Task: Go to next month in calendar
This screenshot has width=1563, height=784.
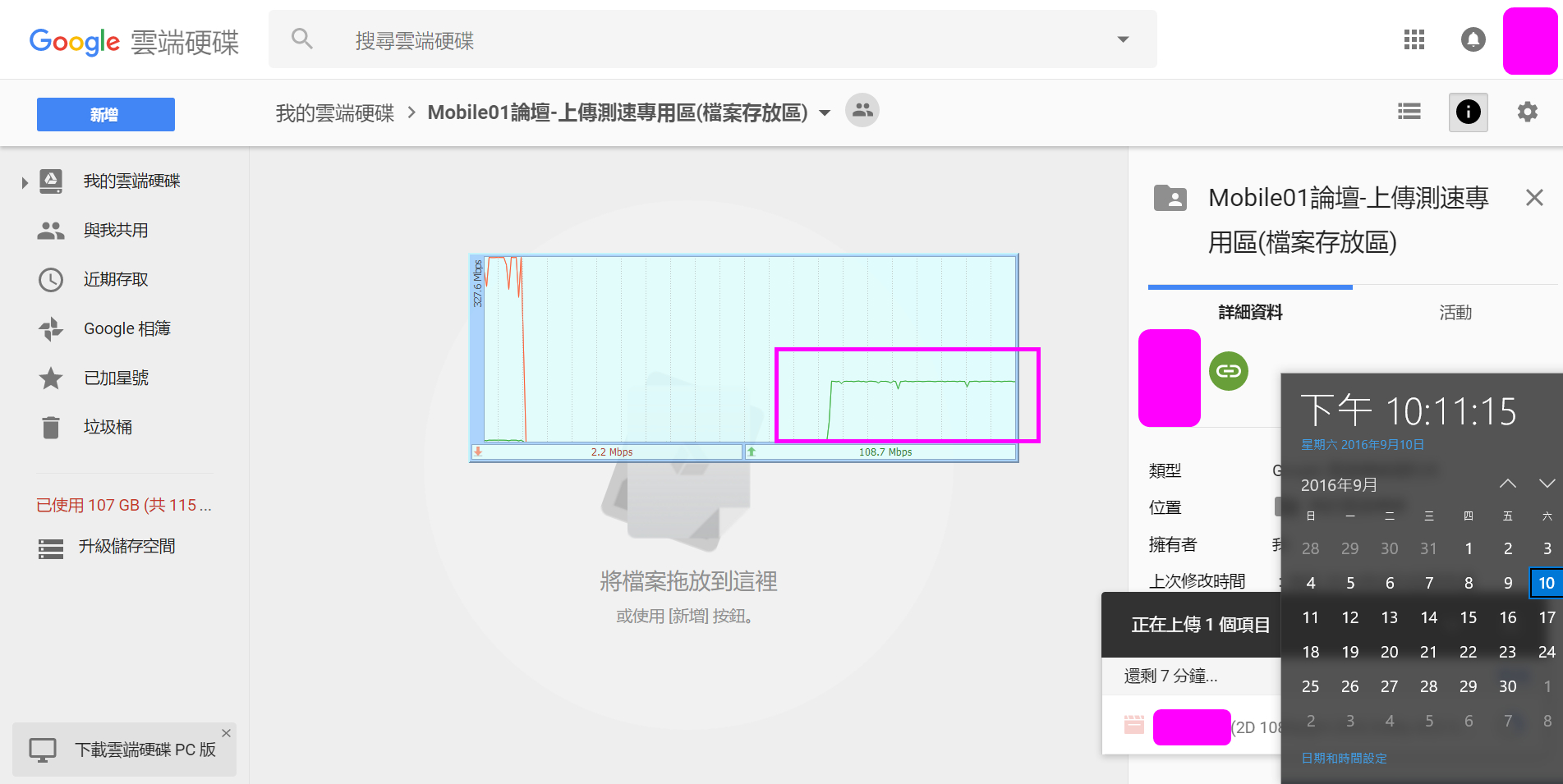Action: tap(1547, 484)
